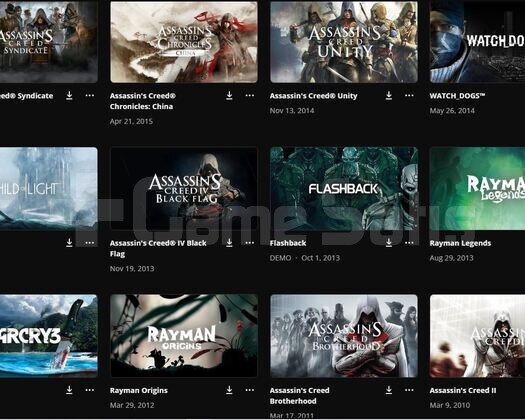Open the Chronicles China cover thumbnail

click(x=184, y=42)
